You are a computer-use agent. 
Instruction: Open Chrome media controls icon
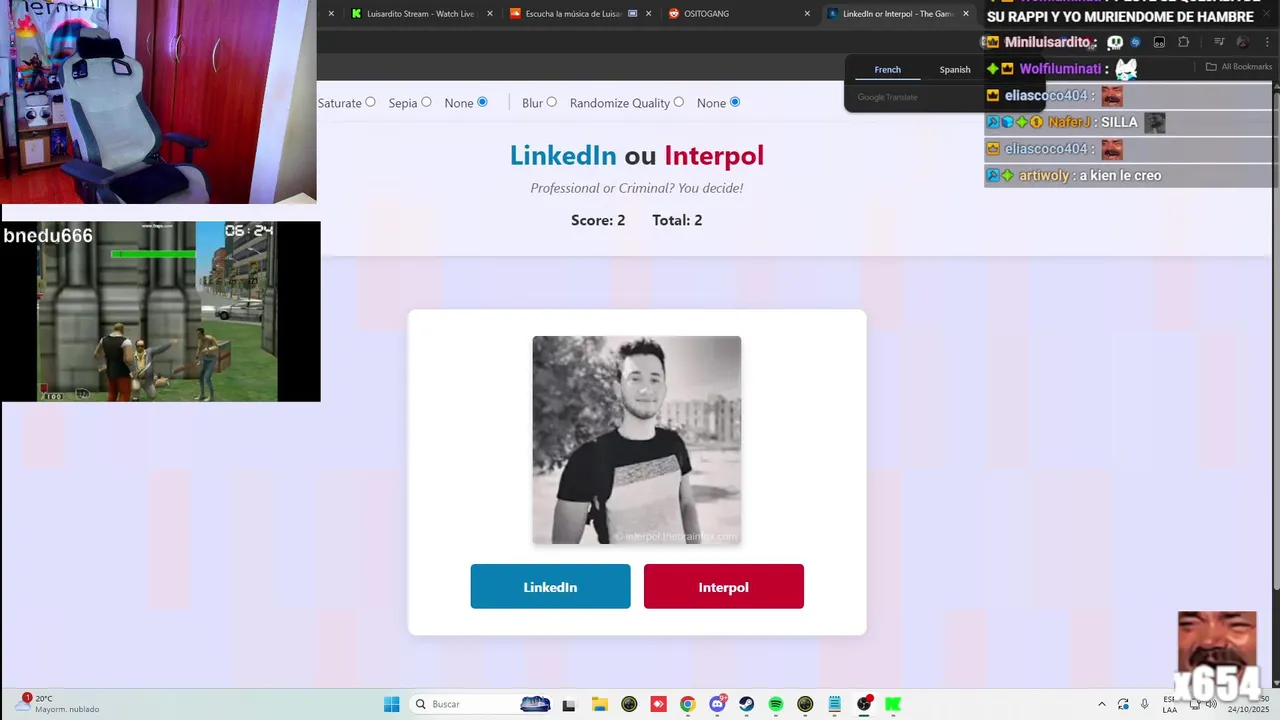(x=1219, y=42)
